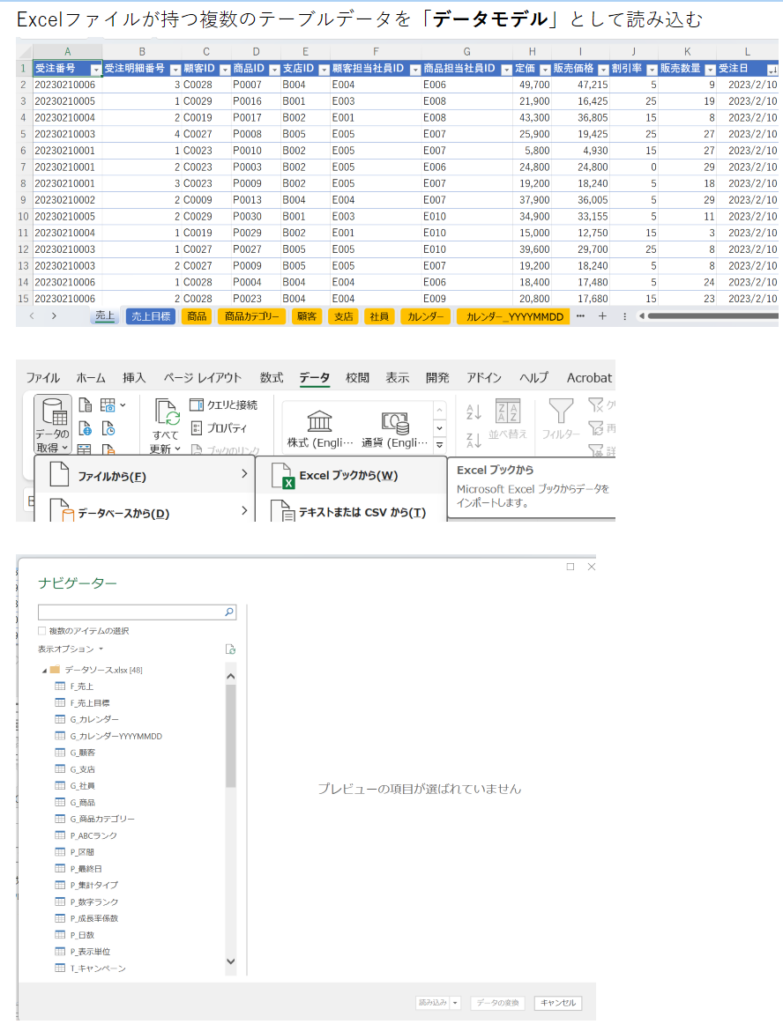
Task: Enable 複数のアイテムの選択 checkbox
Action: pyautogui.click(x=42, y=631)
